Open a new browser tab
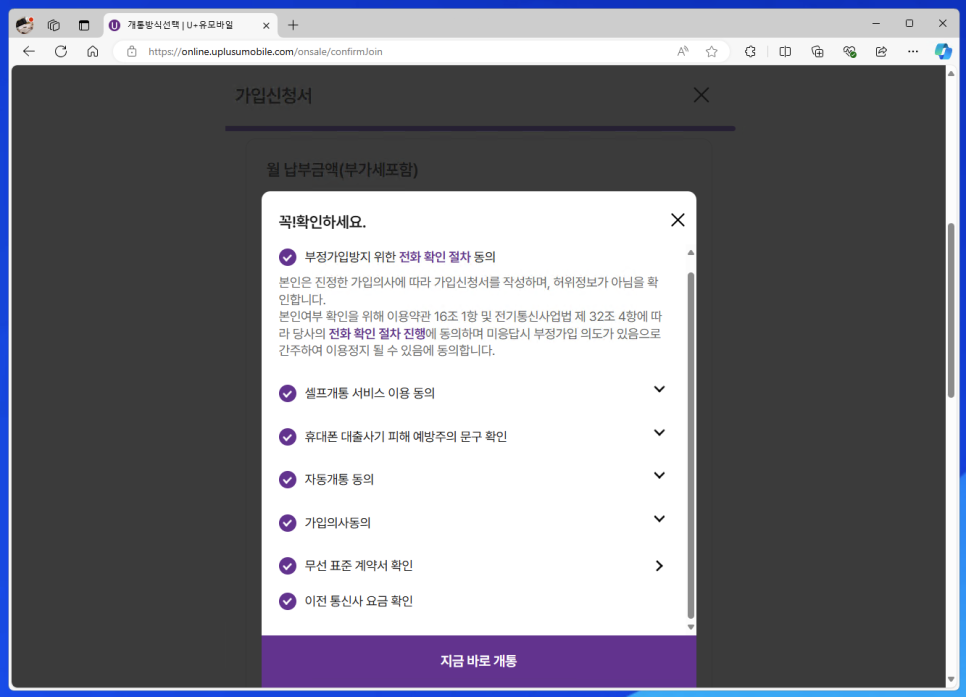Screen dimensions: 966x697 click(293, 25)
